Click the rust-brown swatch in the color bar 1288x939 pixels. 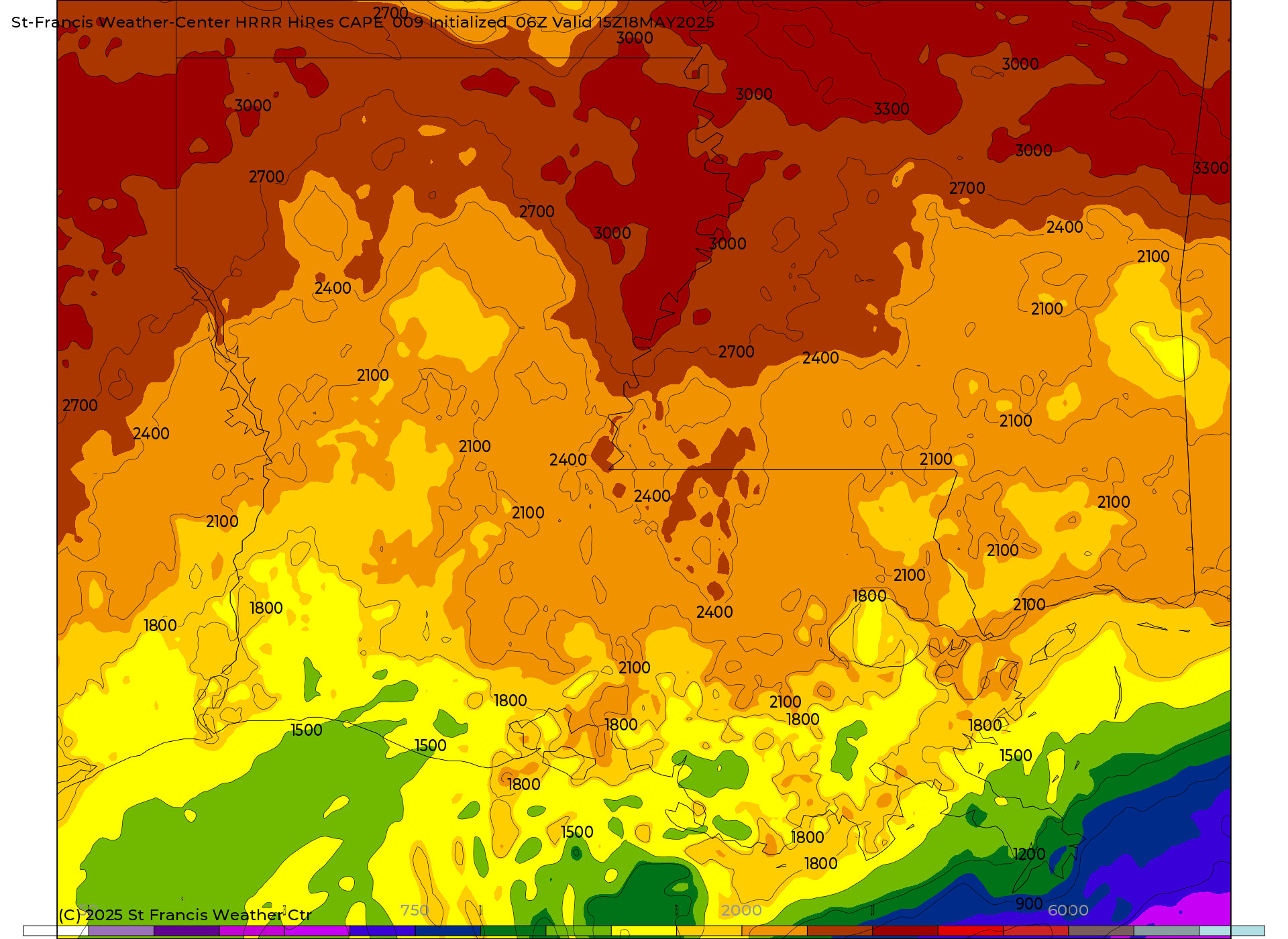(x=840, y=931)
